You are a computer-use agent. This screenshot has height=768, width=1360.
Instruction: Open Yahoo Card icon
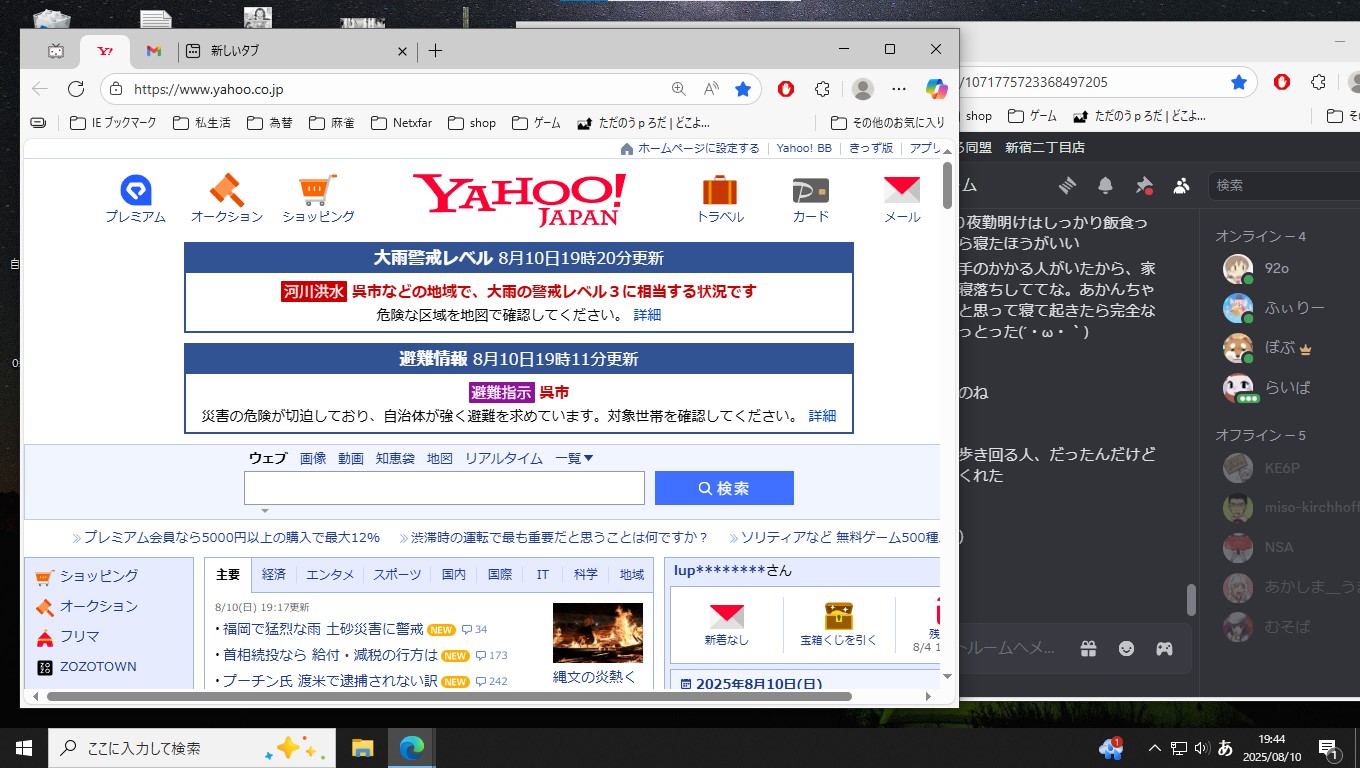click(810, 190)
